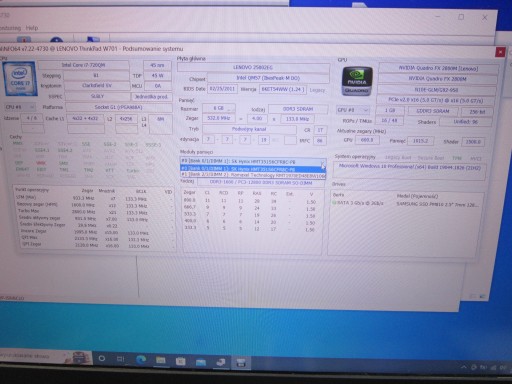Screen dimensions: 512x384
Task: Click the blue disc toolbar icon
Action: (56, 40)
